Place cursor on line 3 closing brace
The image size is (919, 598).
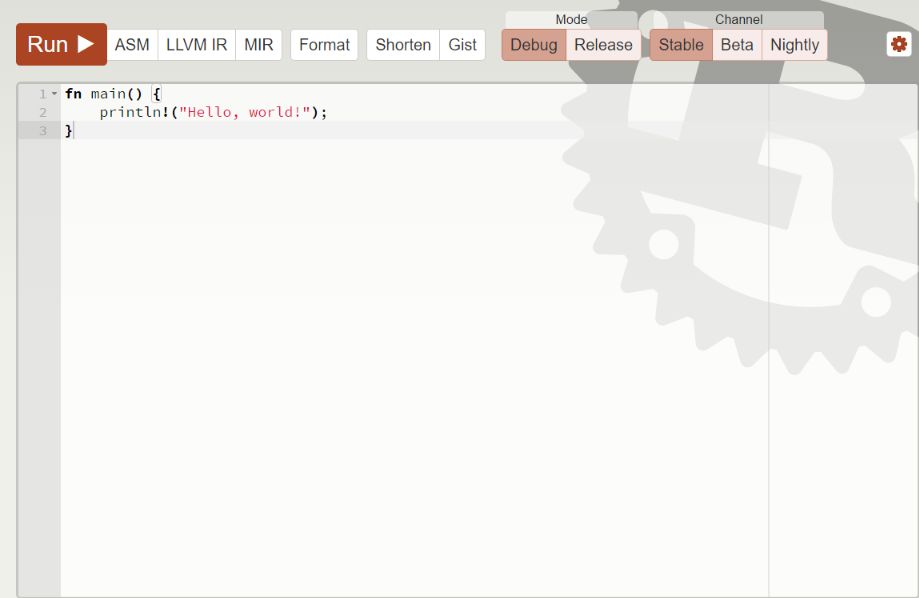[x=66, y=130]
